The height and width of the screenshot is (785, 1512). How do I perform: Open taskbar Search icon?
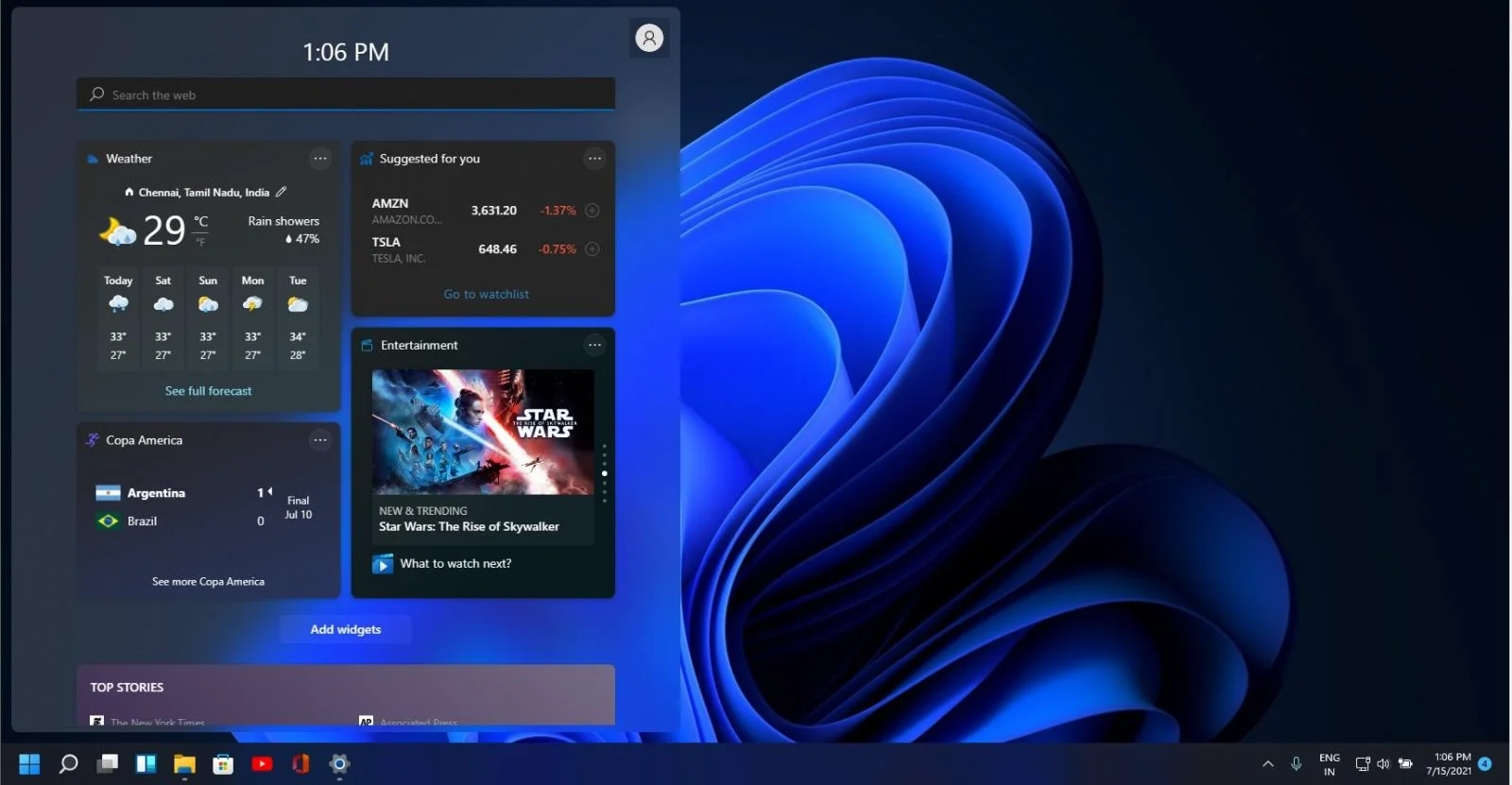click(x=68, y=763)
